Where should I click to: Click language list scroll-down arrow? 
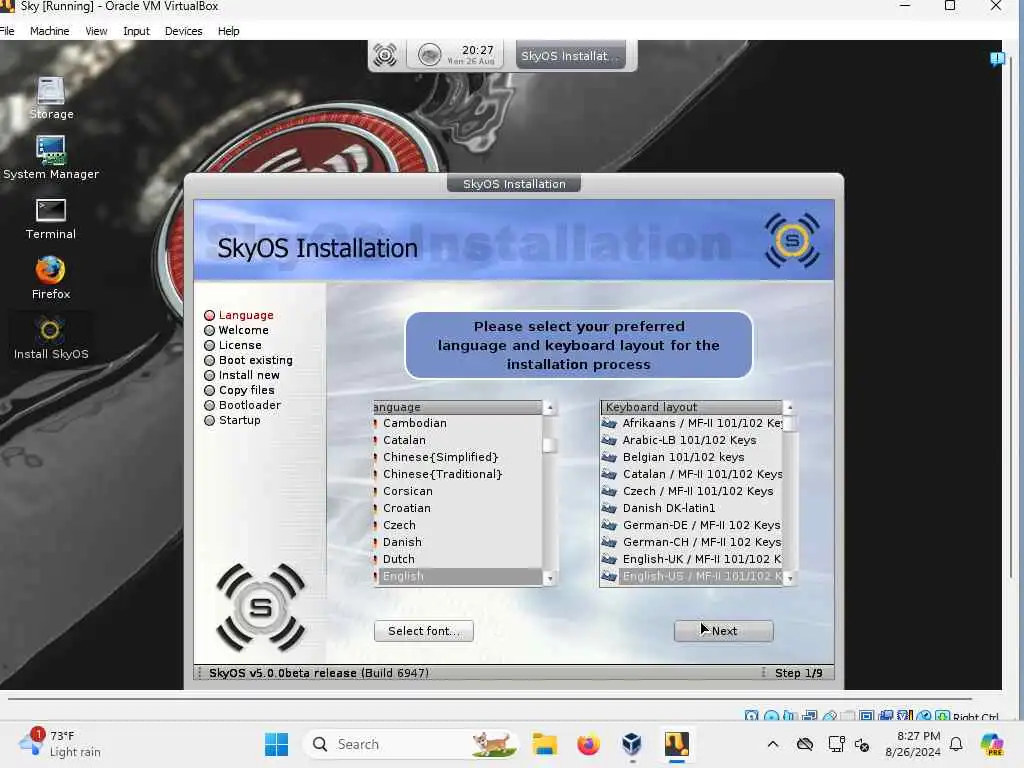(550, 579)
